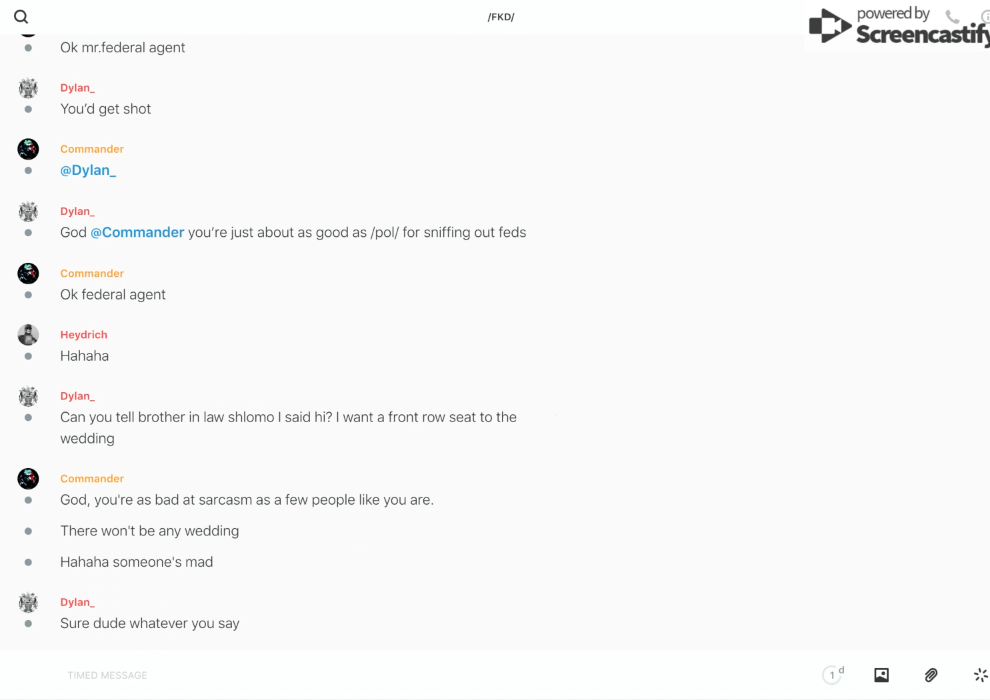Attach a file with the paperclip

pyautogui.click(x=931, y=675)
